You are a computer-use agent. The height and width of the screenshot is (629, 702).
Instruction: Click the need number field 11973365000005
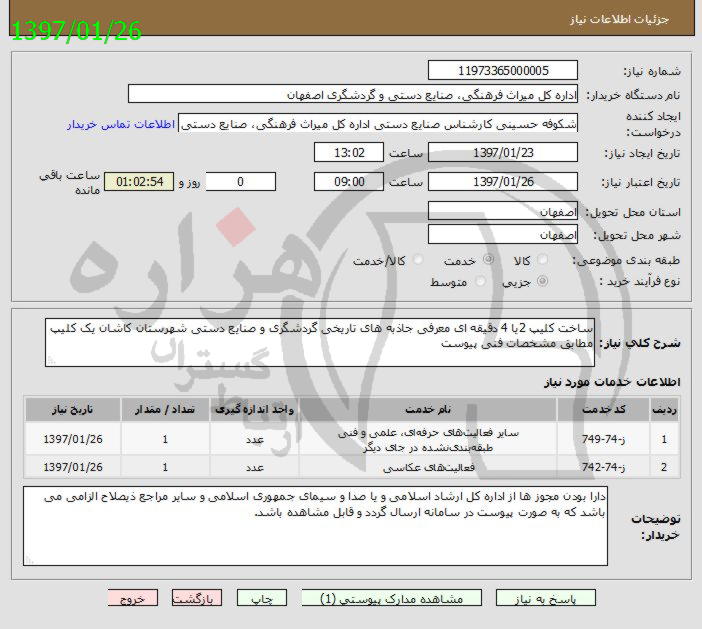click(x=503, y=71)
